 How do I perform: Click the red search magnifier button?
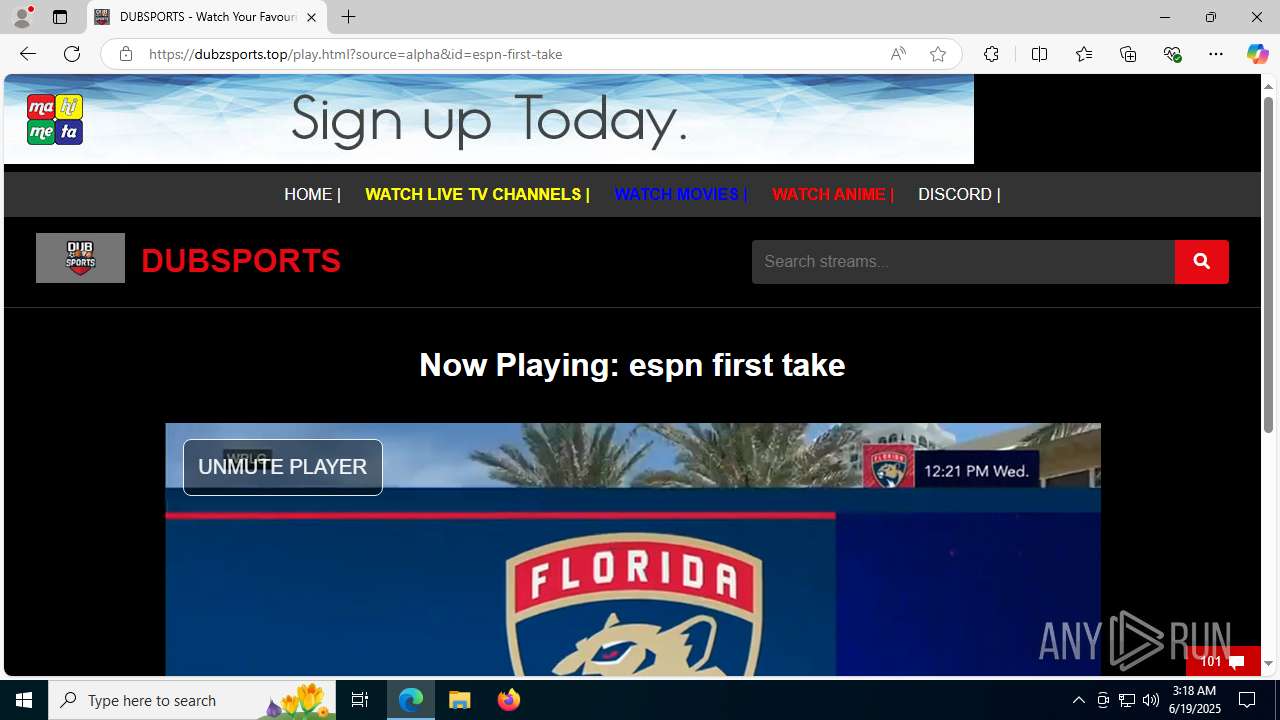[x=1202, y=262]
